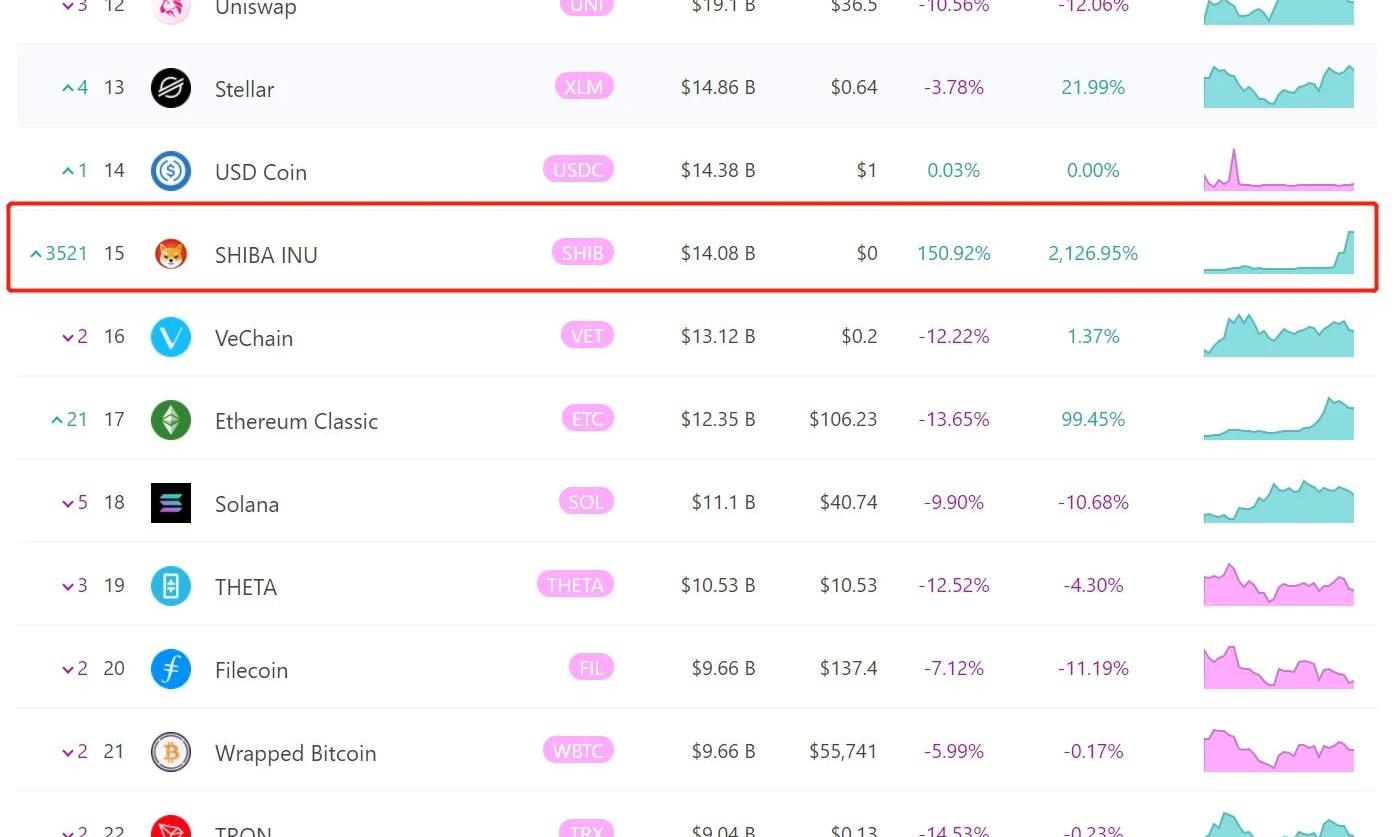Click the XLM ticker badge
Image resolution: width=1395 pixels, height=837 pixels.
(584, 87)
